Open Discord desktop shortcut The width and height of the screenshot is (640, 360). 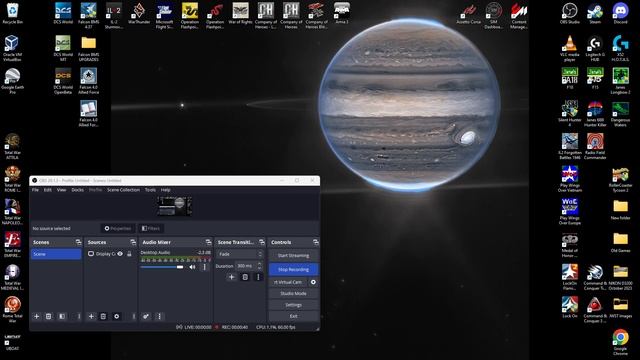pyautogui.click(x=620, y=13)
